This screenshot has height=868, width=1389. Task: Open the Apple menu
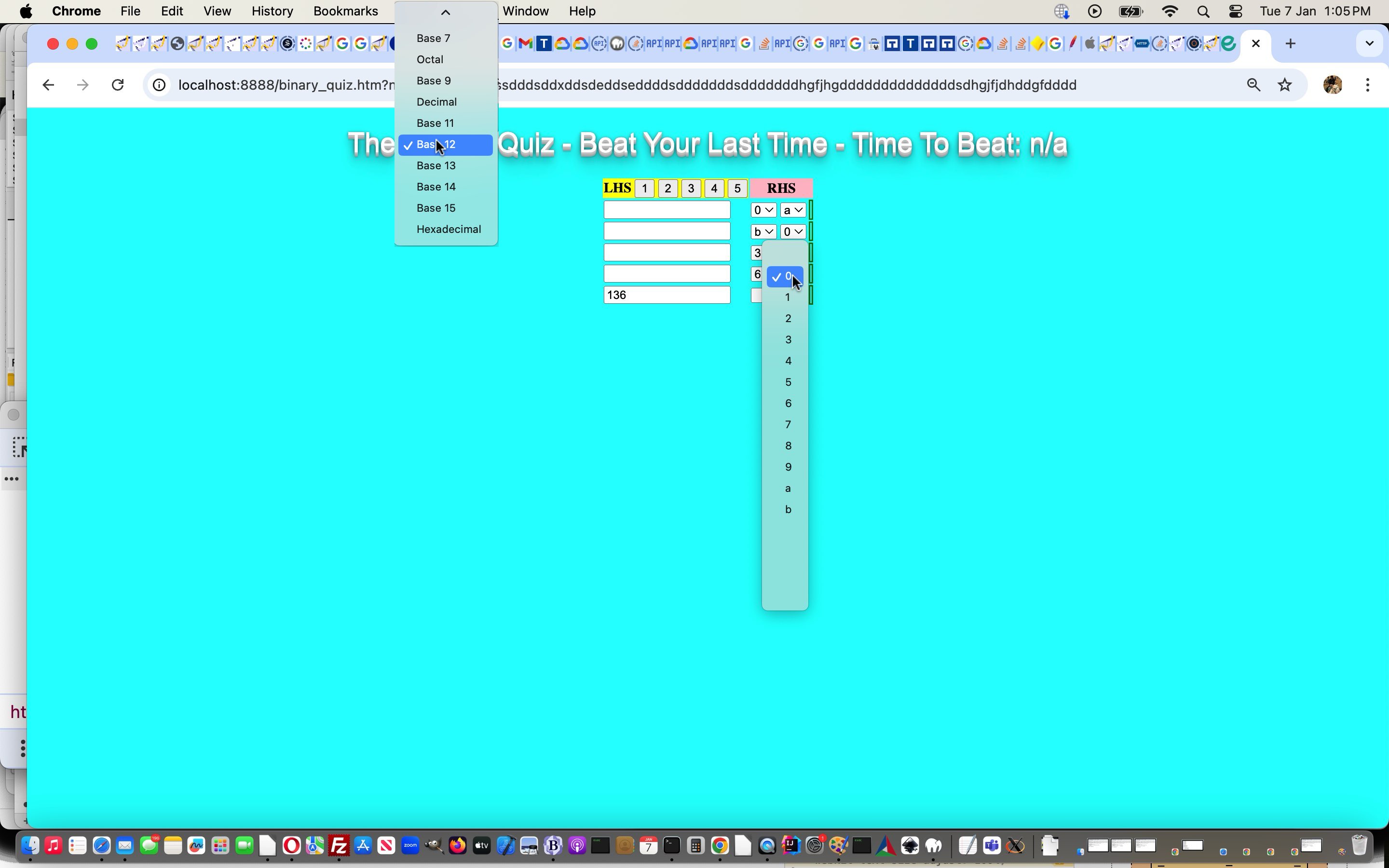[x=26, y=12]
